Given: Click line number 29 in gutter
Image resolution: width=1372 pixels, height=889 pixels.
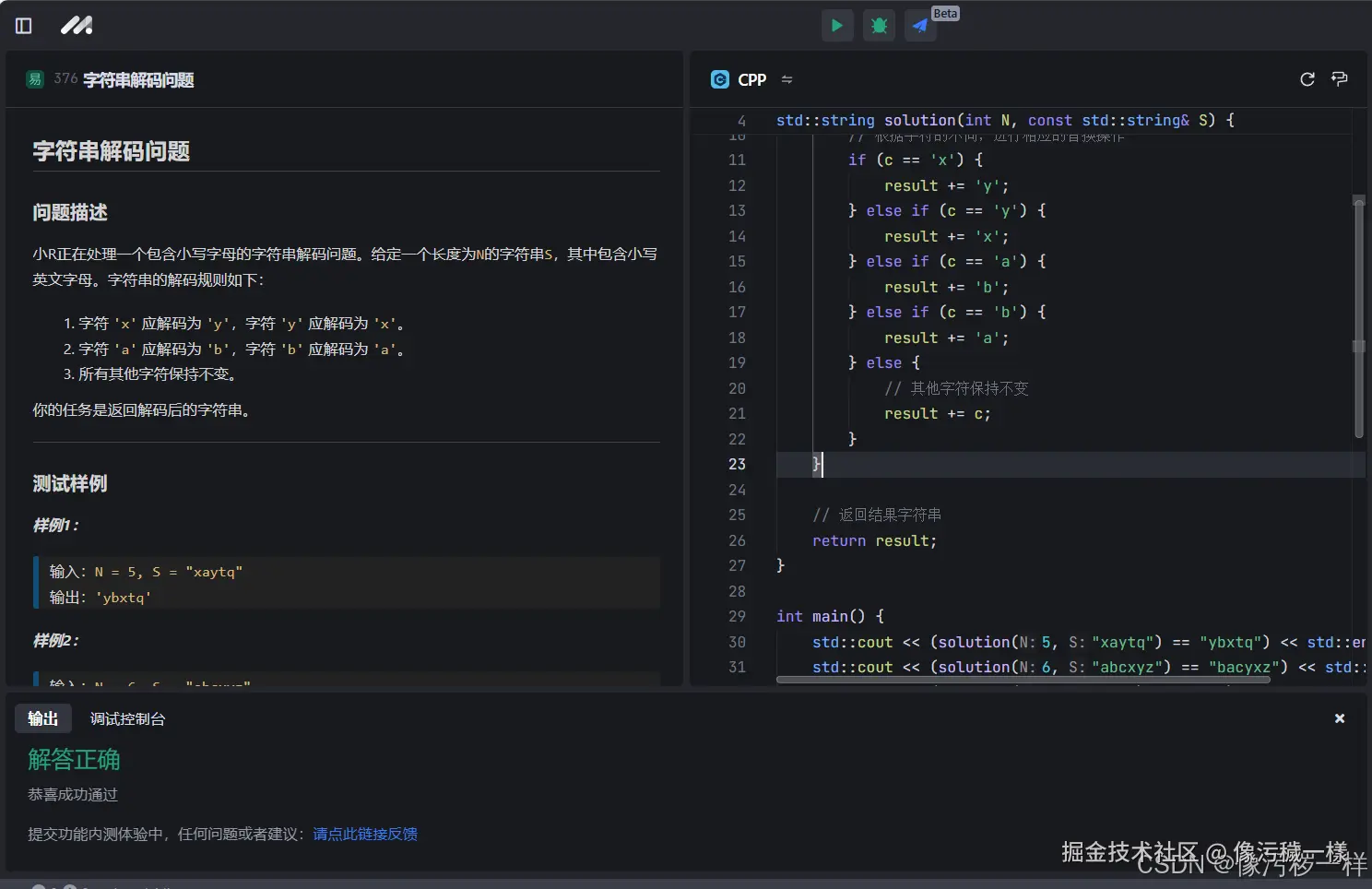Looking at the screenshot, I should click(737, 616).
